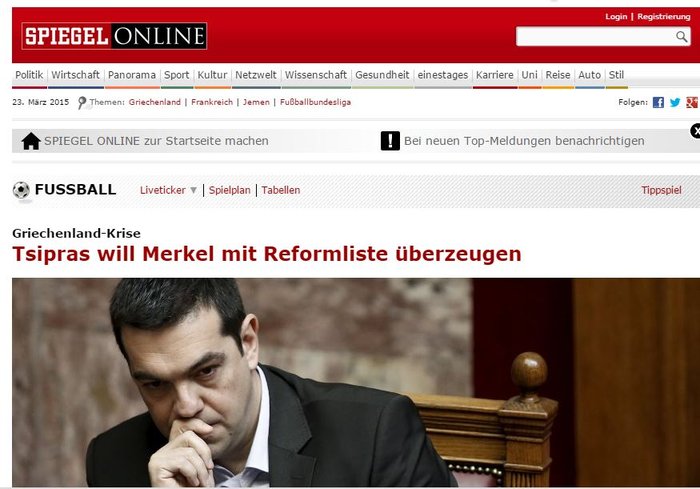Click the exclamation mark notification icon
The image size is (700, 489).
[390, 141]
